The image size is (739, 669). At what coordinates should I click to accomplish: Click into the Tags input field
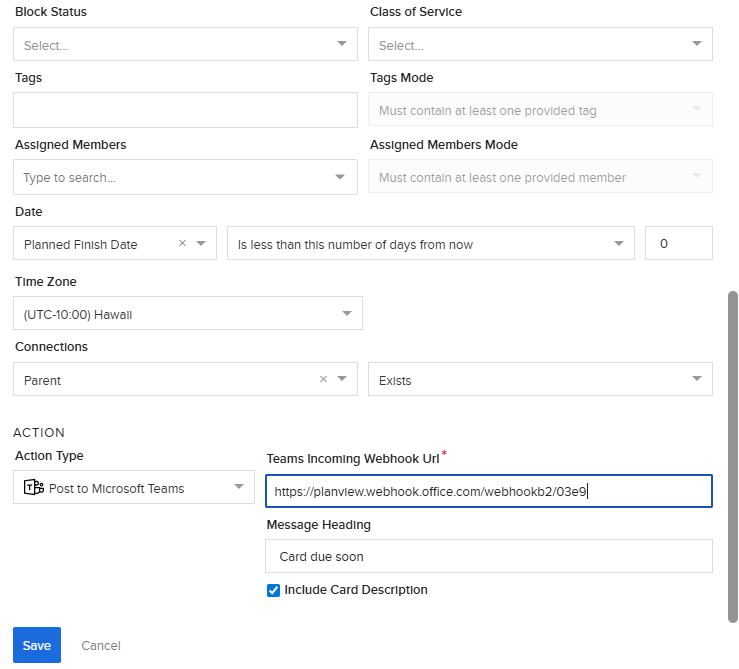pyautogui.click(x=185, y=110)
